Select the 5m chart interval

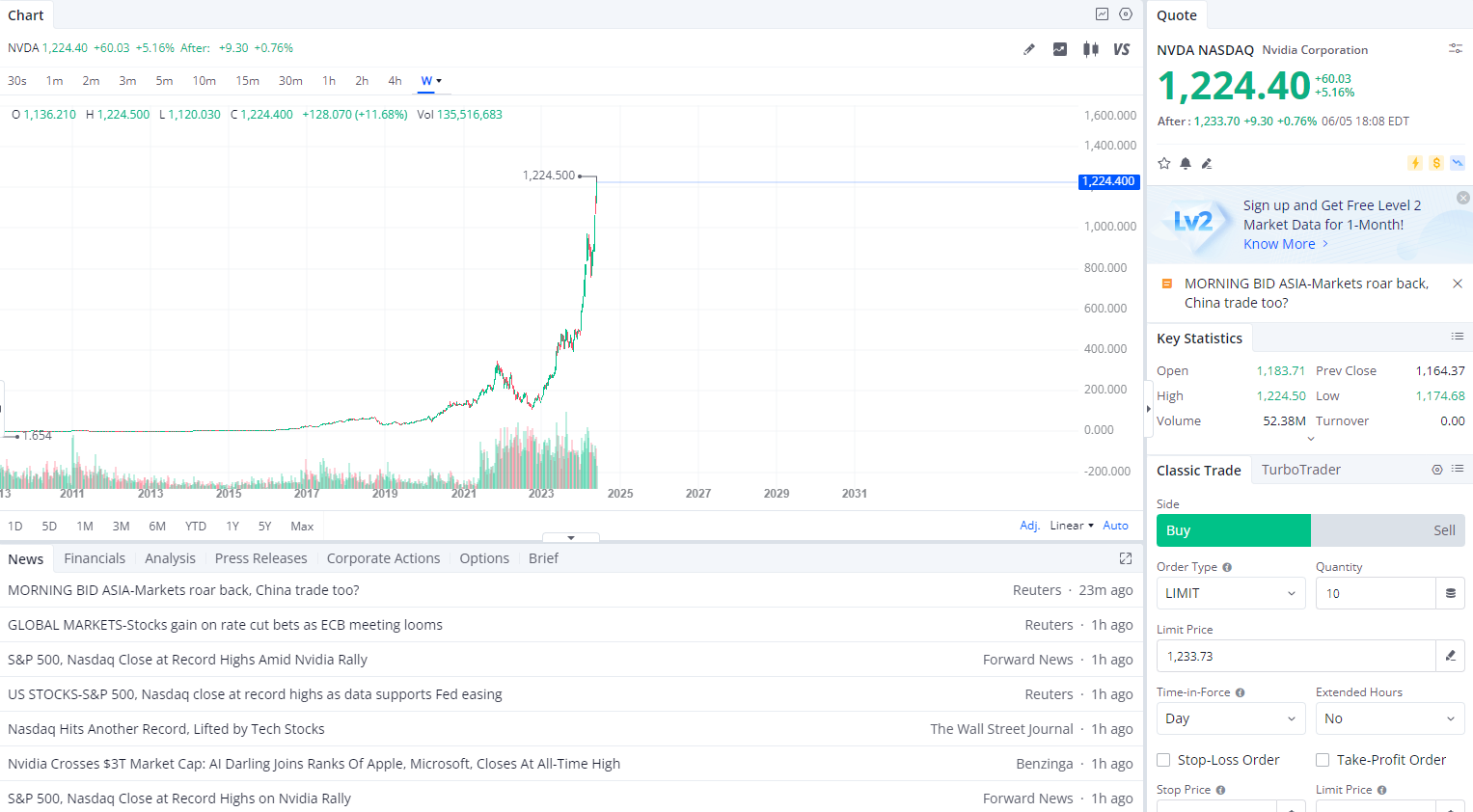[x=164, y=81]
